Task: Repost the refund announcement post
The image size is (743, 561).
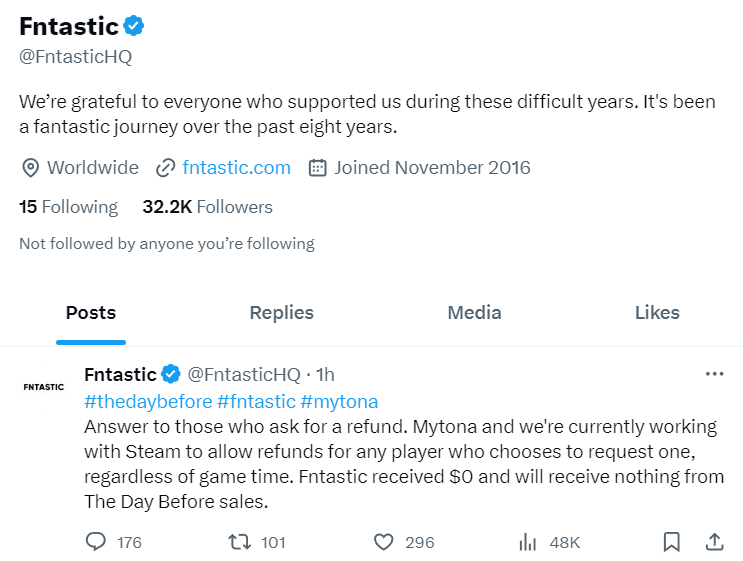Action: click(240, 542)
